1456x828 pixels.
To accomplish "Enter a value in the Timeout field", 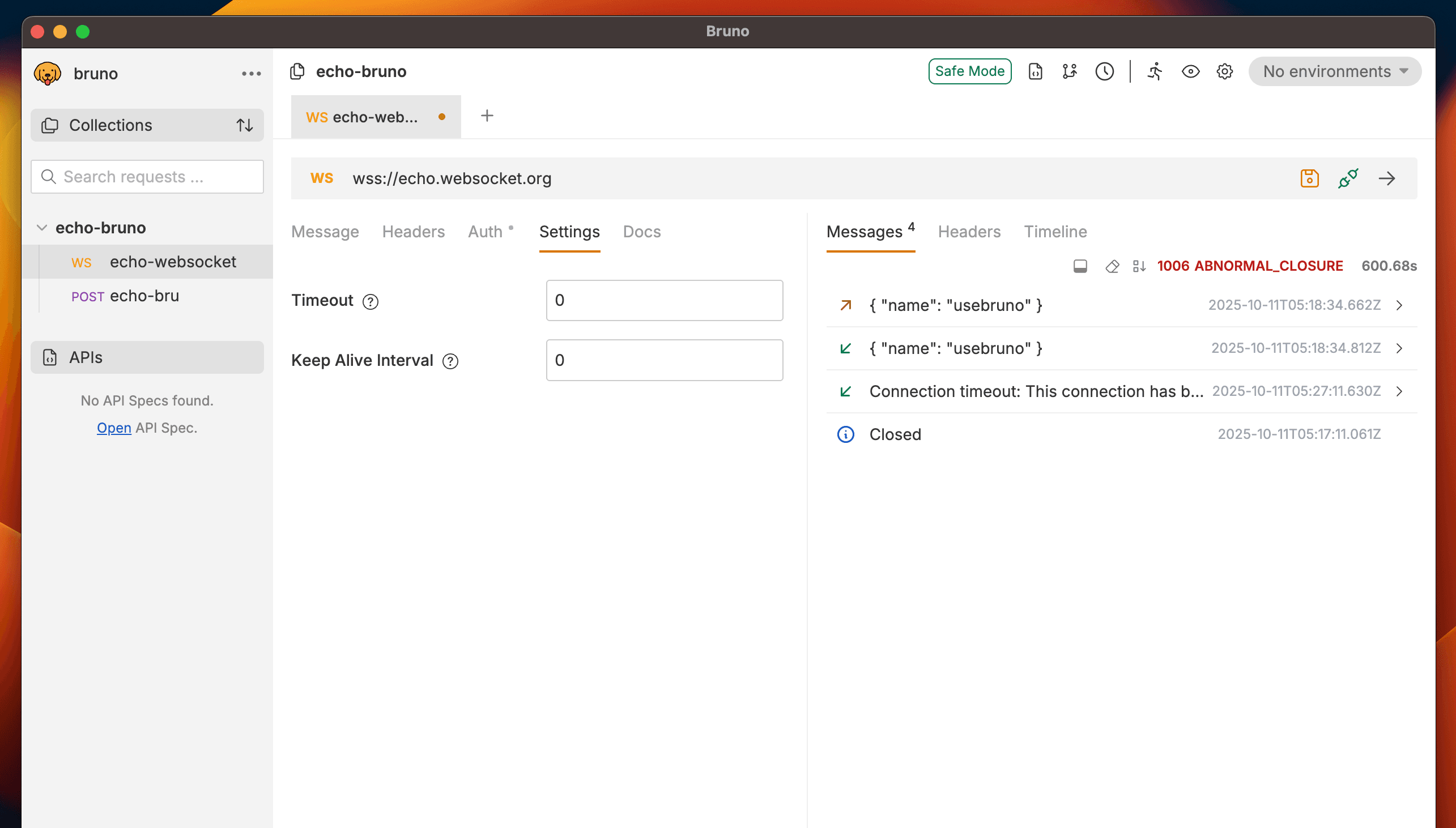I will [664, 300].
